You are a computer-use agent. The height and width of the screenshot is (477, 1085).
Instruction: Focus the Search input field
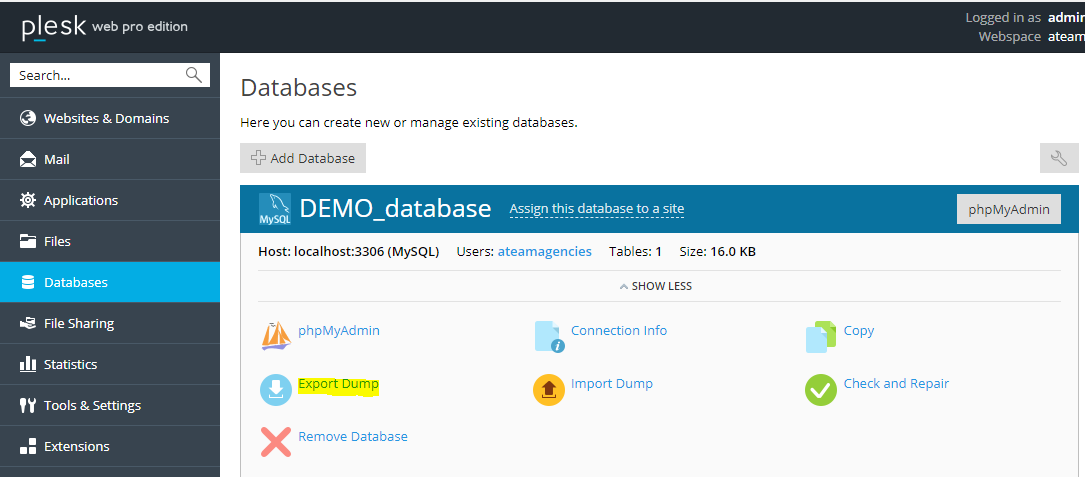[x=110, y=75]
